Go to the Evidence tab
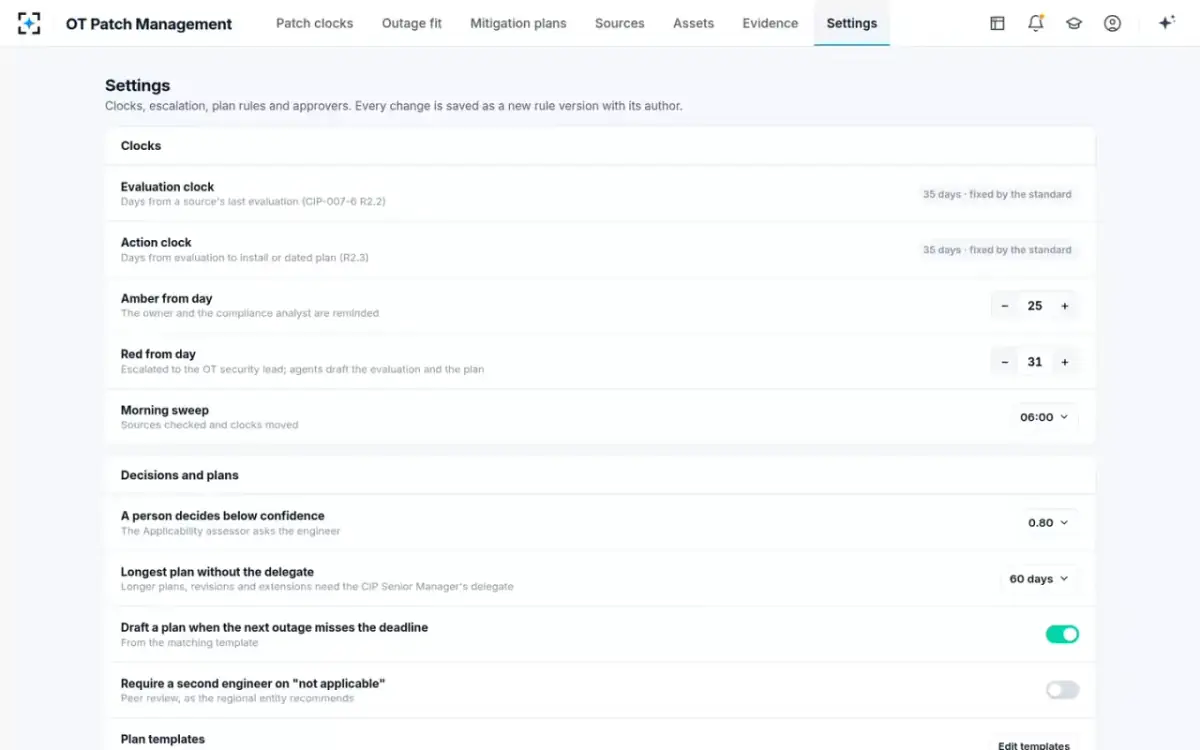Viewport: 1200px width, 750px height. pyautogui.click(x=770, y=23)
